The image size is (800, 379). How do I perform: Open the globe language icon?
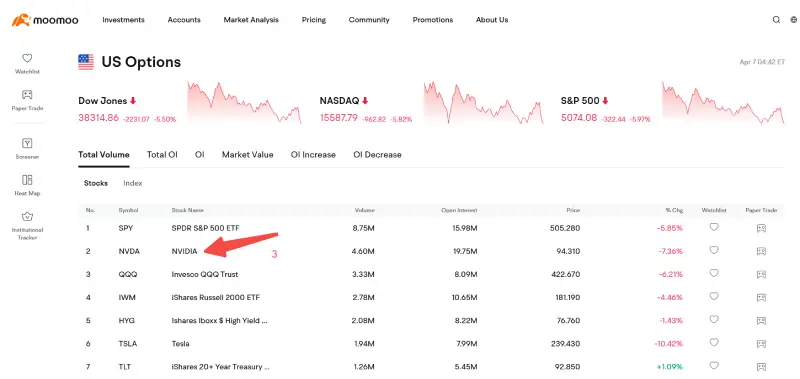click(794, 20)
